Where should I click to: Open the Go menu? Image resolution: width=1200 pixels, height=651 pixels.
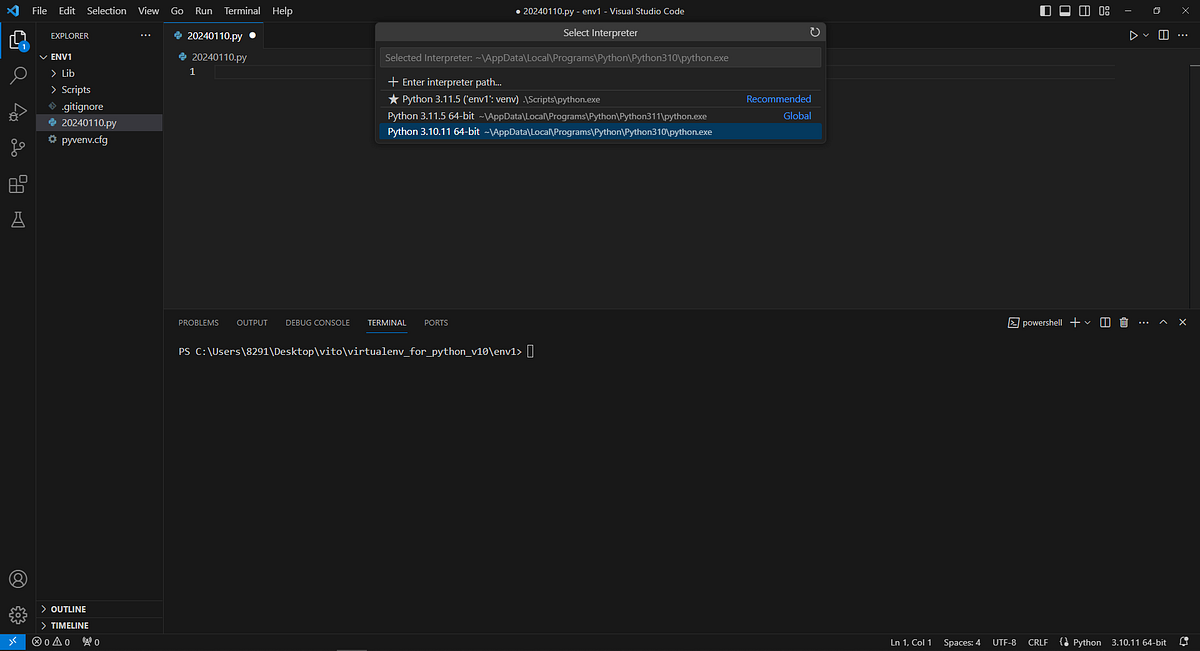click(177, 11)
